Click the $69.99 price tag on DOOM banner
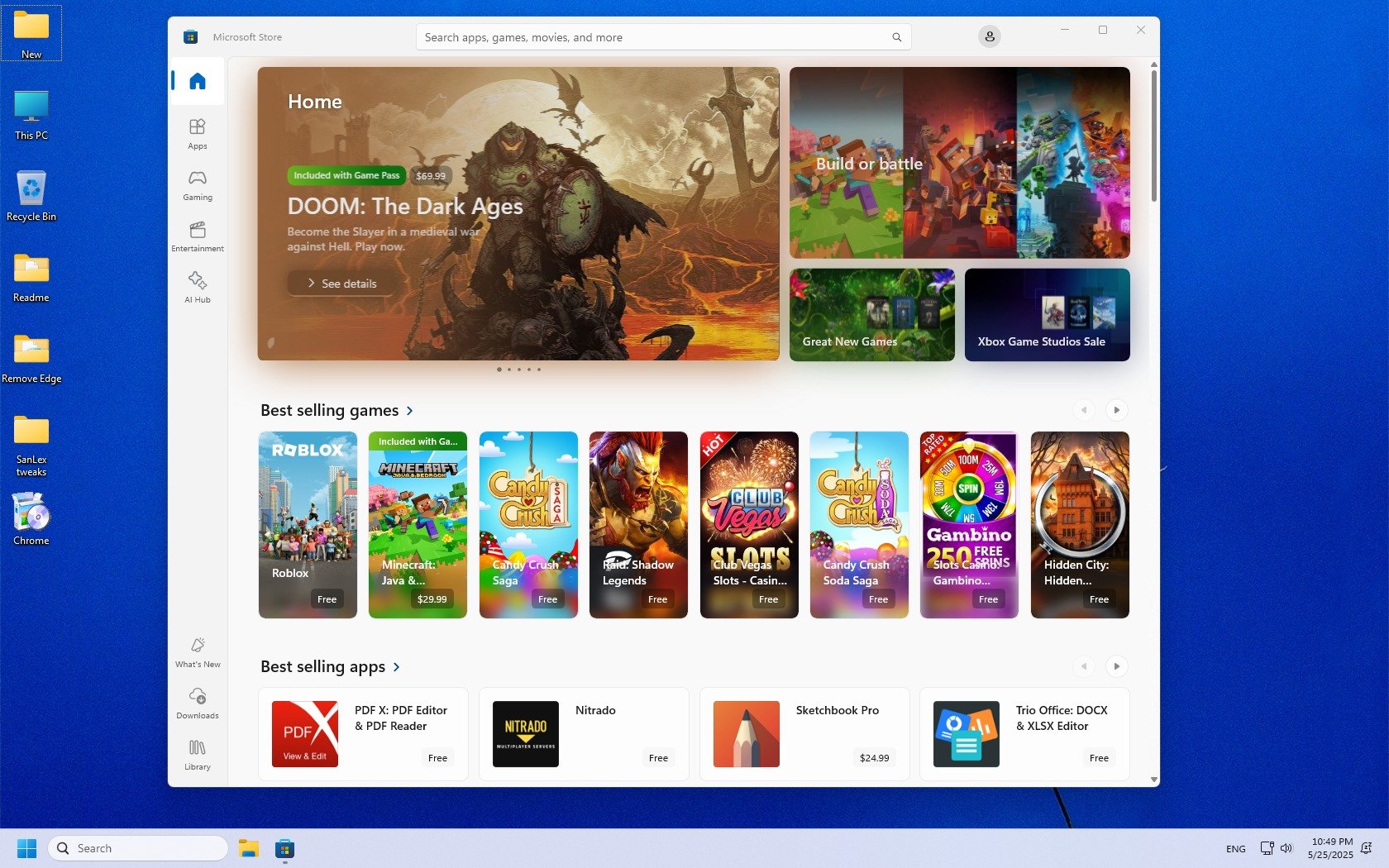The image size is (1389, 868). click(430, 175)
